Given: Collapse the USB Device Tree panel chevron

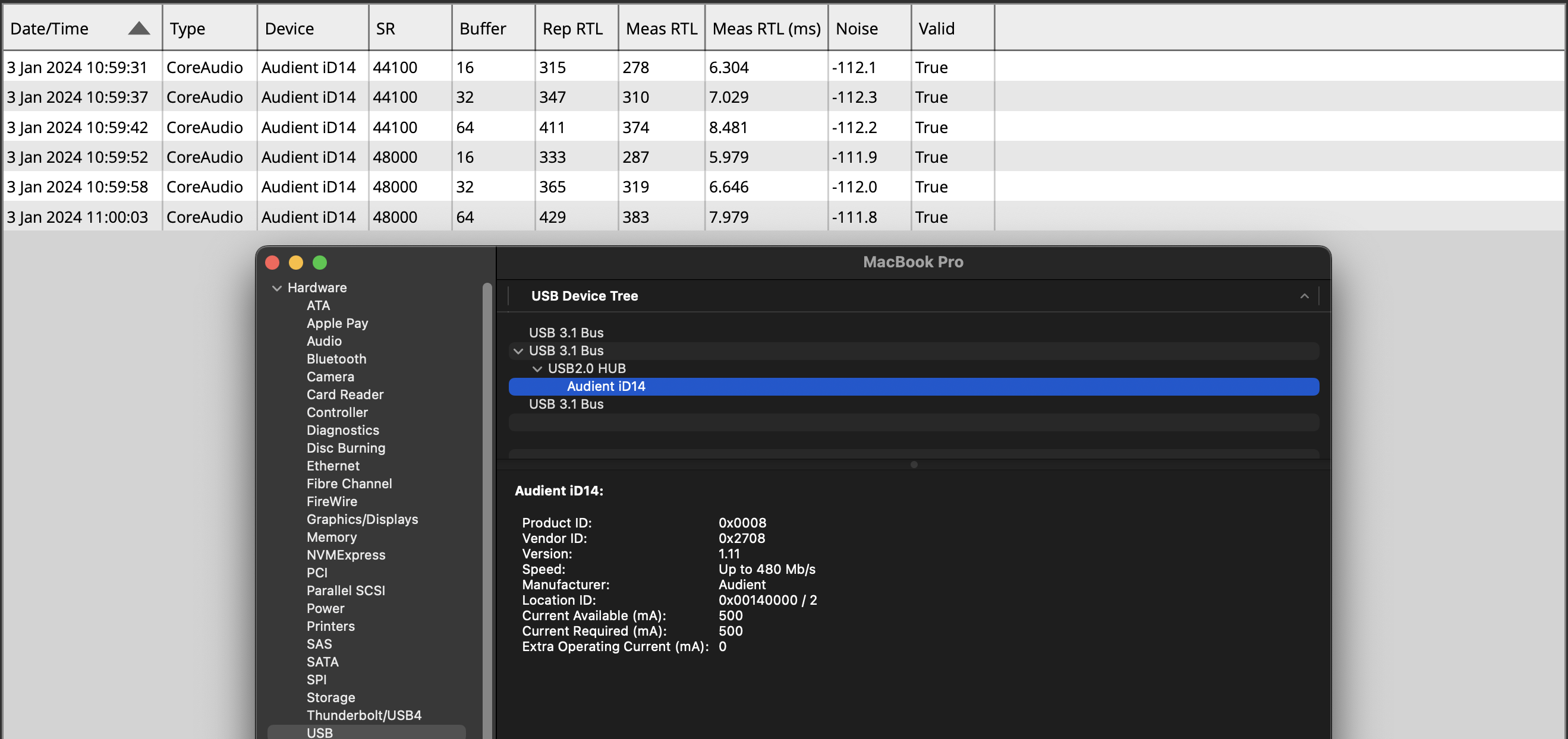Looking at the screenshot, I should [1304, 296].
